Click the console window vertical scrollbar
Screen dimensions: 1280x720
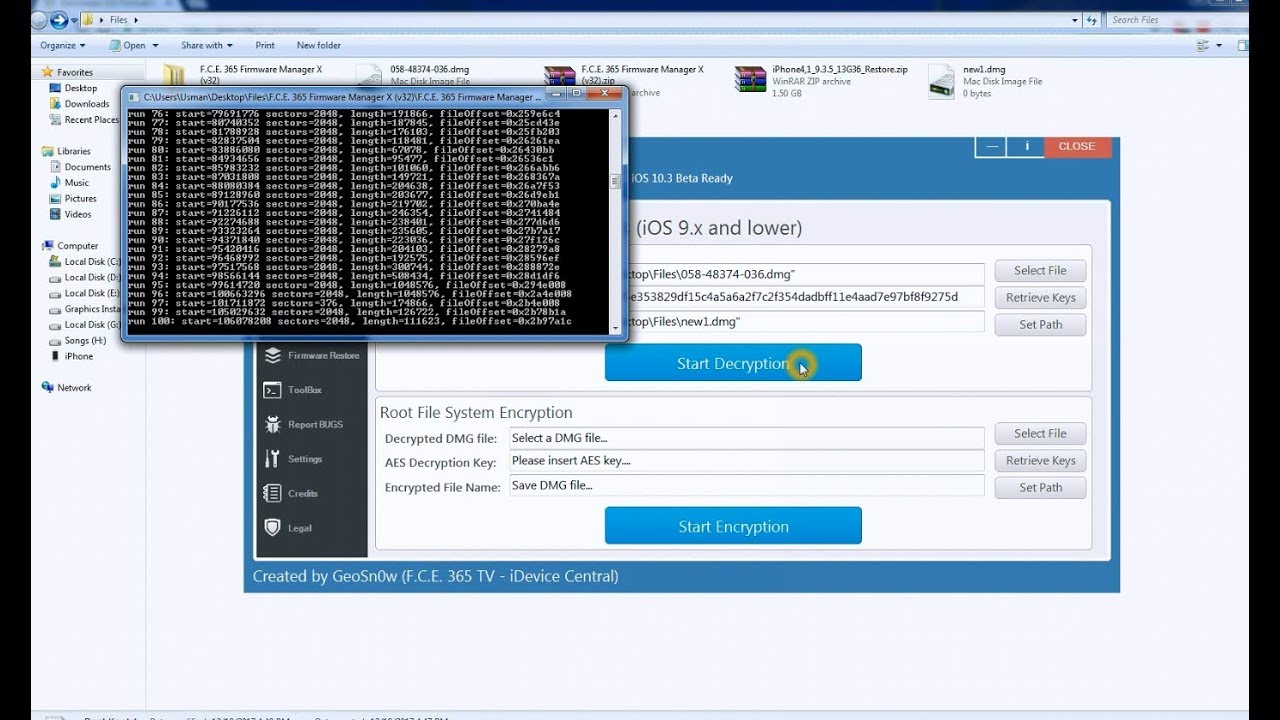click(x=616, y=221)
